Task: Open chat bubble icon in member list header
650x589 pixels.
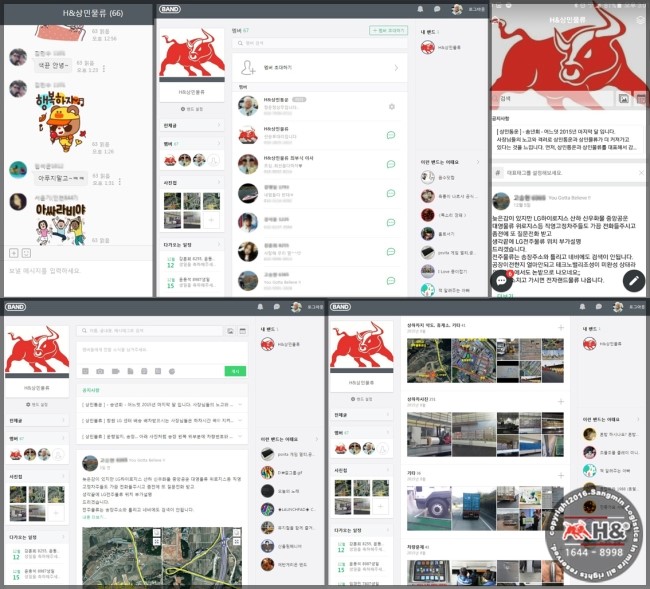Action: [437, 9]
